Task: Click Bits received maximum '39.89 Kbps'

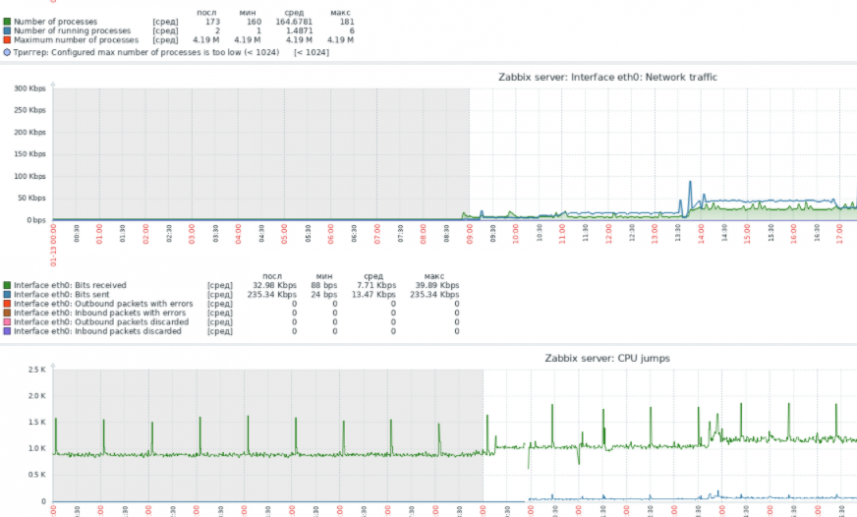Action: point(437,285)
